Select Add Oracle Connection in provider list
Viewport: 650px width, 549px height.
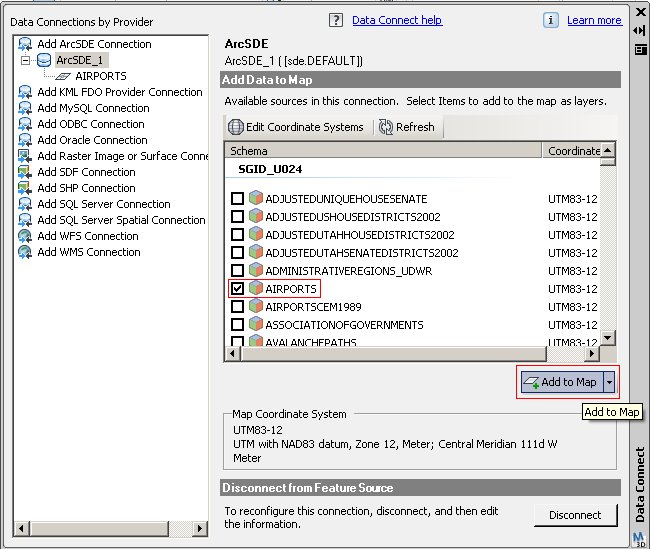(x=92, y=140)
